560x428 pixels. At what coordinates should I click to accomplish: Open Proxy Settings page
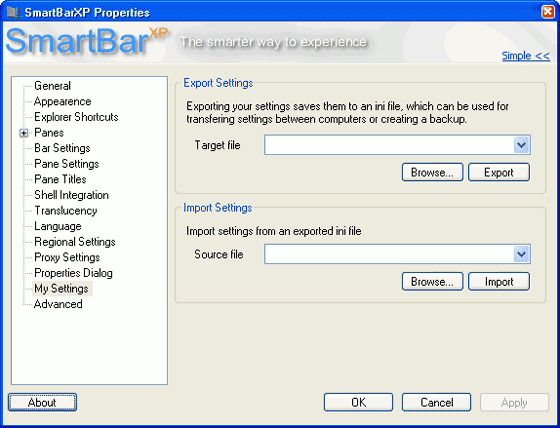67,257
